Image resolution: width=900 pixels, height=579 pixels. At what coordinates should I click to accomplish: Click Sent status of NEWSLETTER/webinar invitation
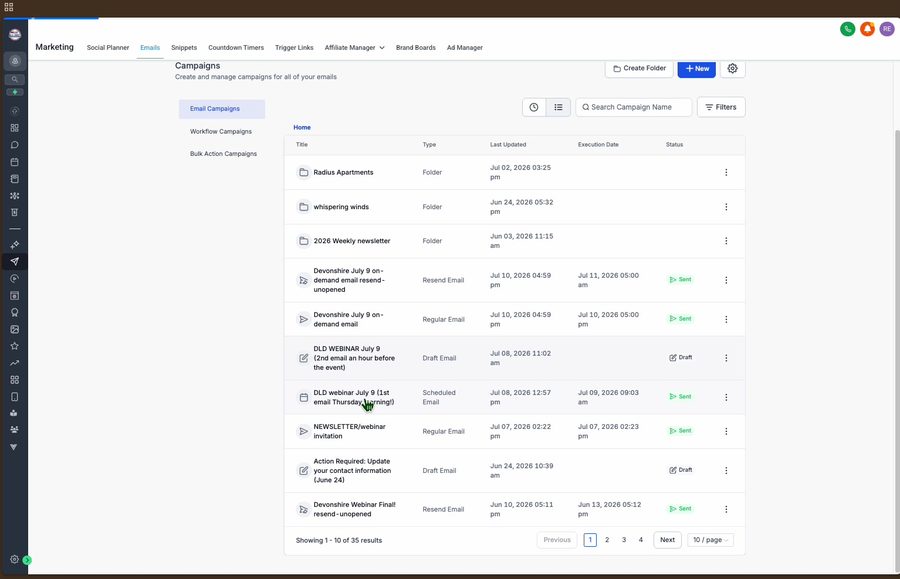point(681,431)
